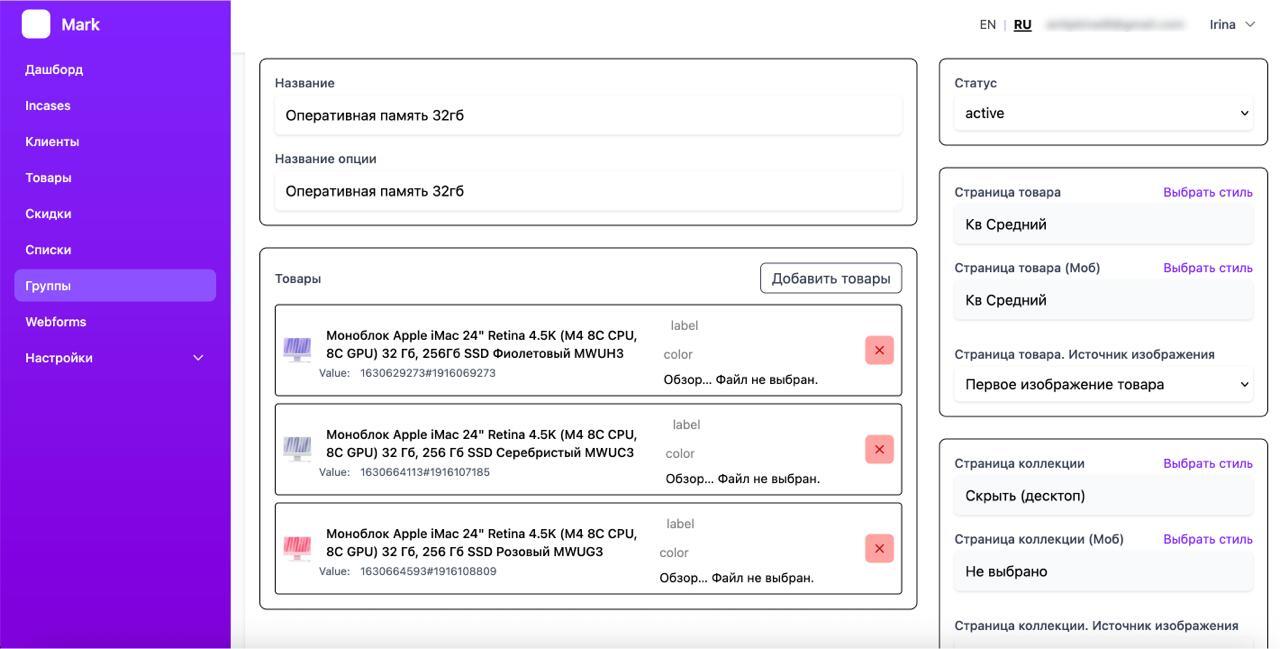Click the Добавить товары button
Viewport: 1280px width, 649px height.
click(830, 278)
